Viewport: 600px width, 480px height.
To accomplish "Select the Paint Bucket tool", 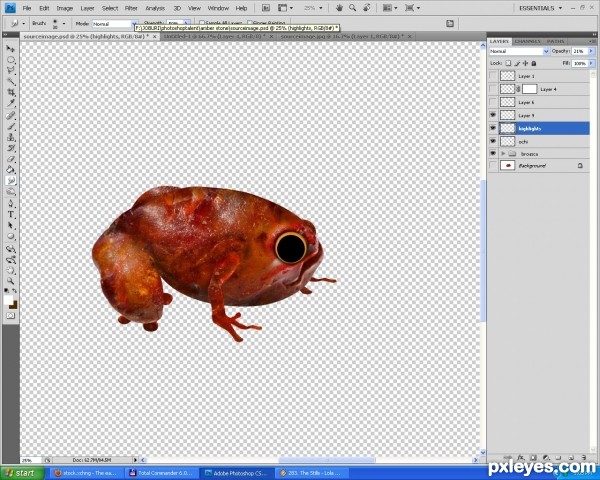I will (x=11, y=170).
